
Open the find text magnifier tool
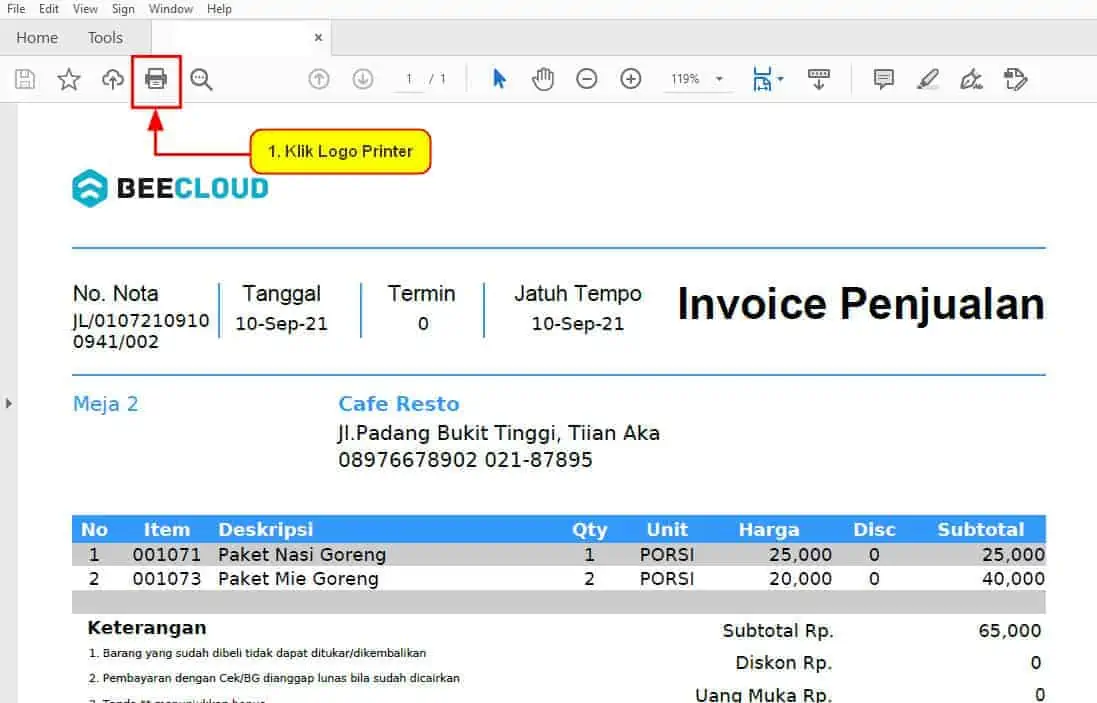point(202,79)
